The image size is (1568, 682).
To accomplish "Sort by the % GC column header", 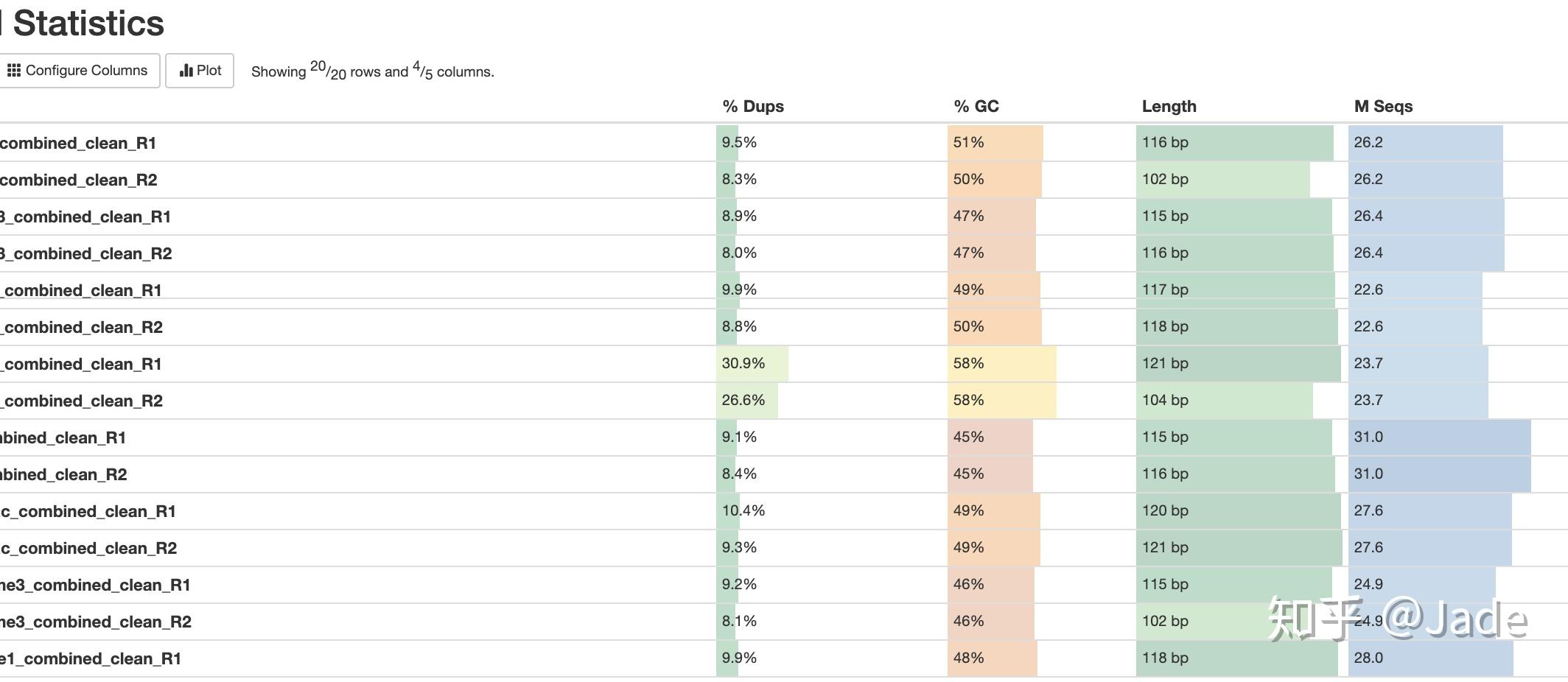I will pyautogui.click(x=976, y=106).
